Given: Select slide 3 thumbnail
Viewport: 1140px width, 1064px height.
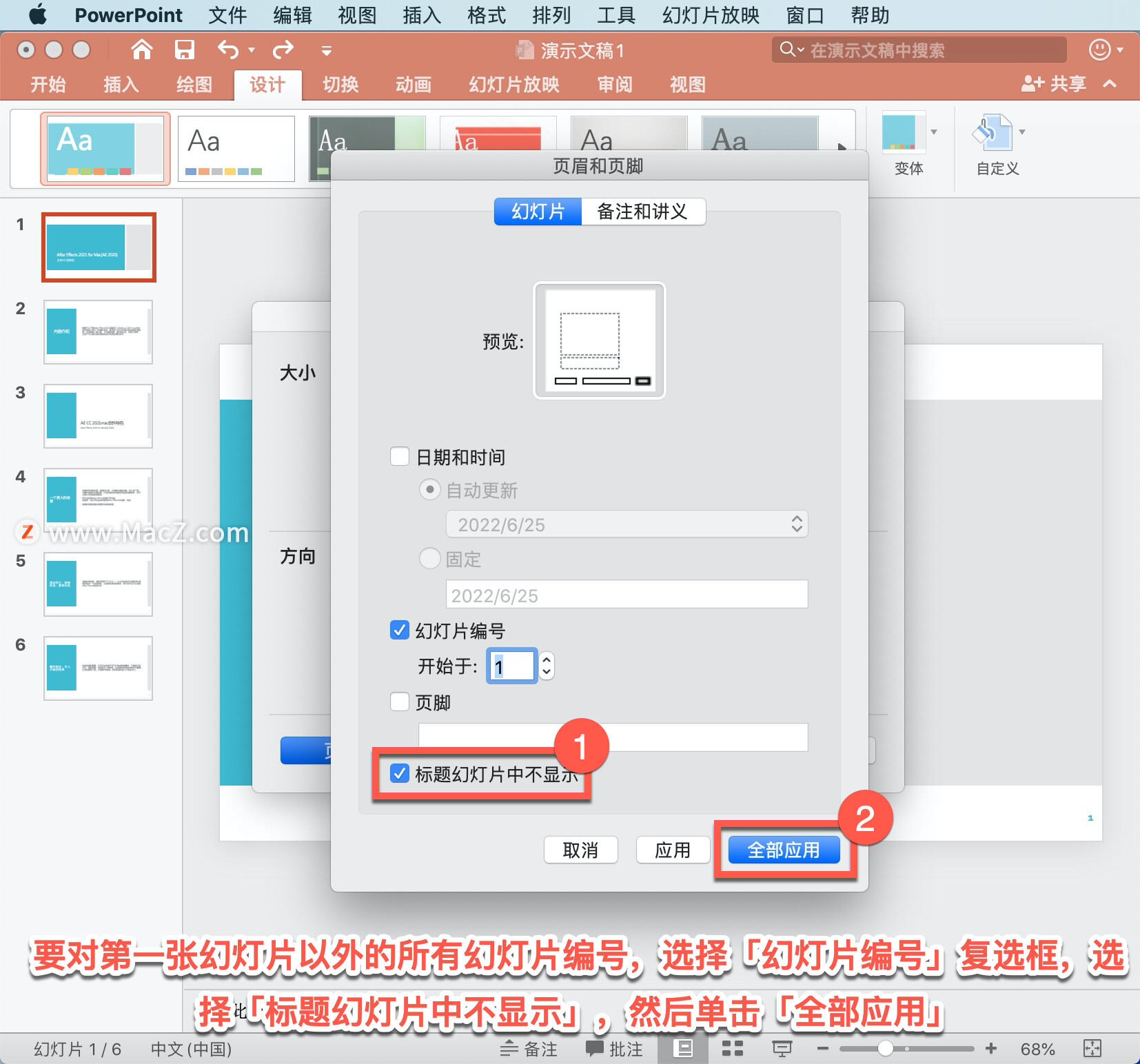Looking at the screenshot, I should tap(99, 416).
